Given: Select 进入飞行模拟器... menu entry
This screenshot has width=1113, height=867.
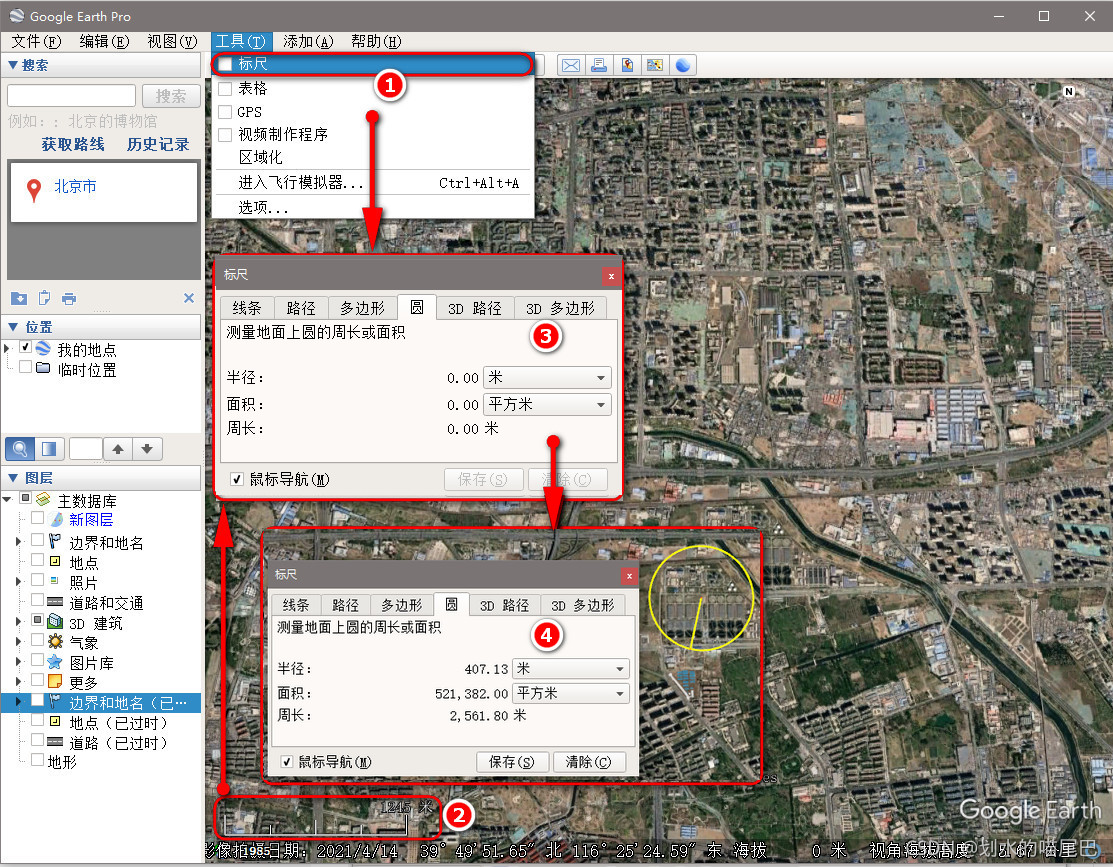Looking at the screenshot, I should click(x=373, y=183).
